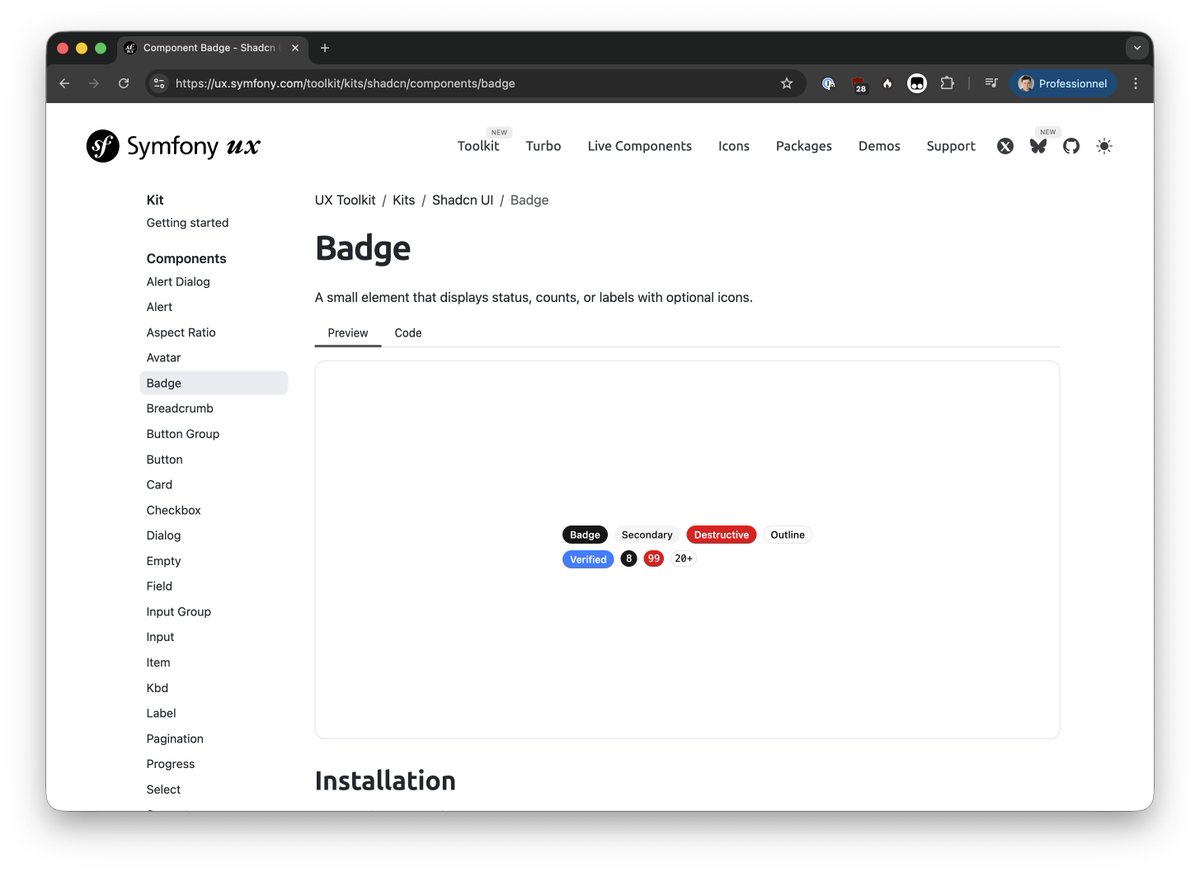Image resolution: width=1200 pixels, height=872 pixels.
Task: Click UX Toolkit breadcrumb link
Action: tap(345, 200)
